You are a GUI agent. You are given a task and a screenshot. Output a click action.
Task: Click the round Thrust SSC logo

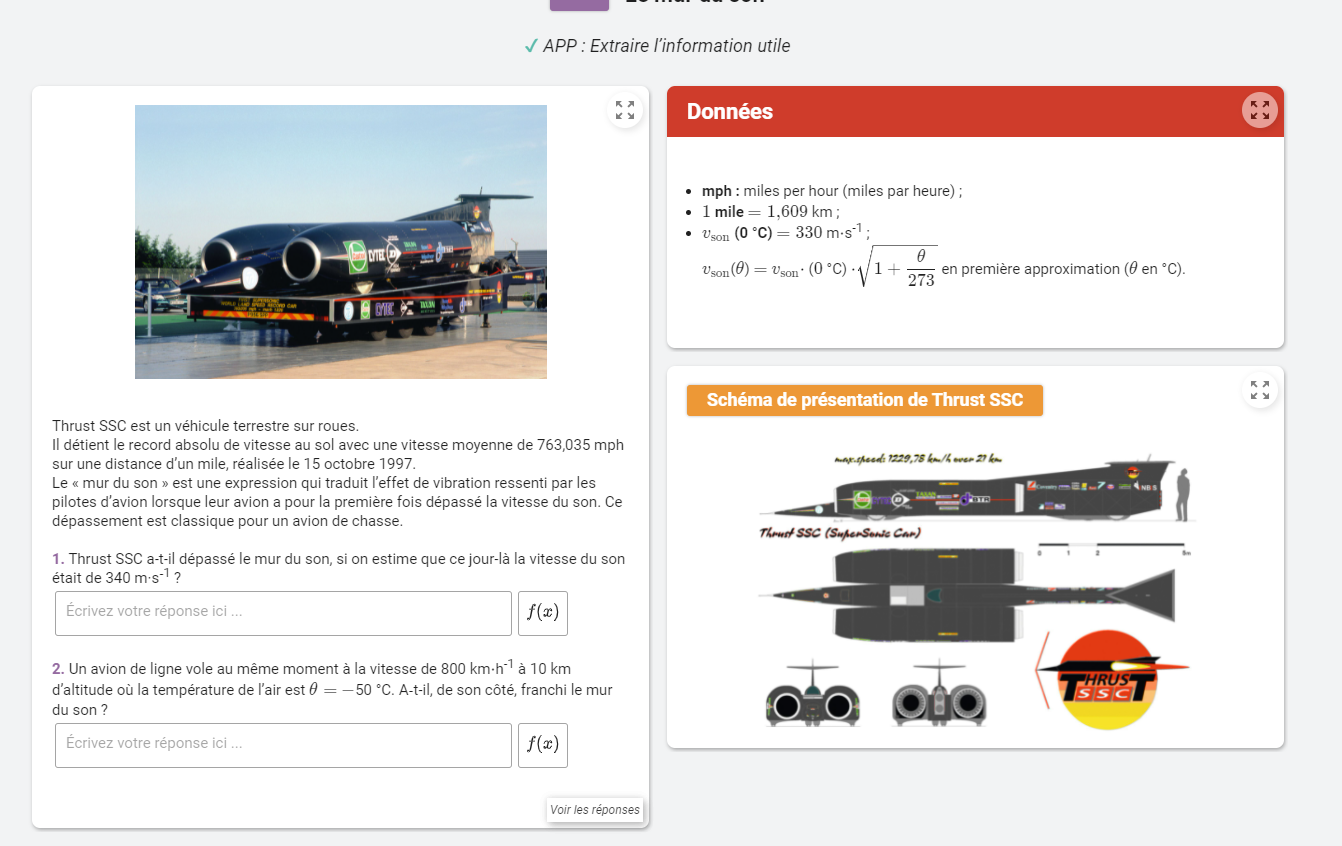click(x=1107, y=680)
